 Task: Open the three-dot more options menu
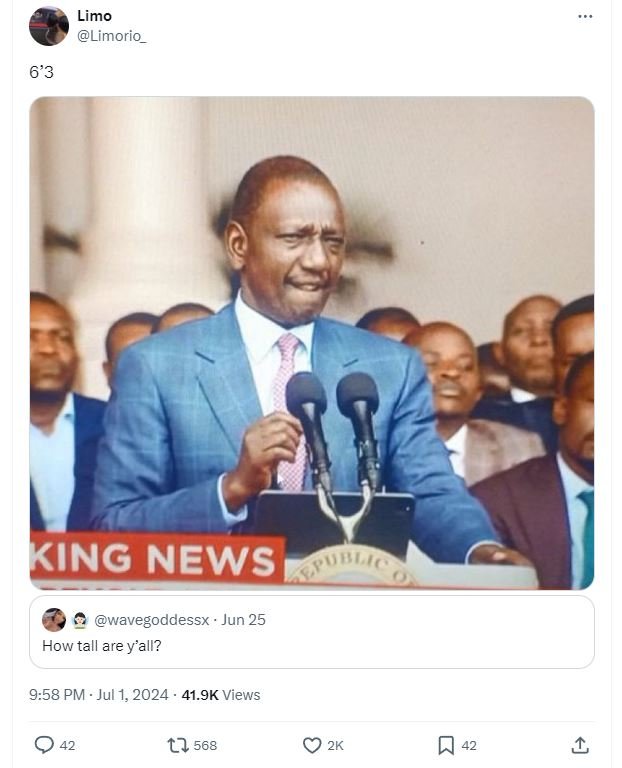tap(585, 17)
